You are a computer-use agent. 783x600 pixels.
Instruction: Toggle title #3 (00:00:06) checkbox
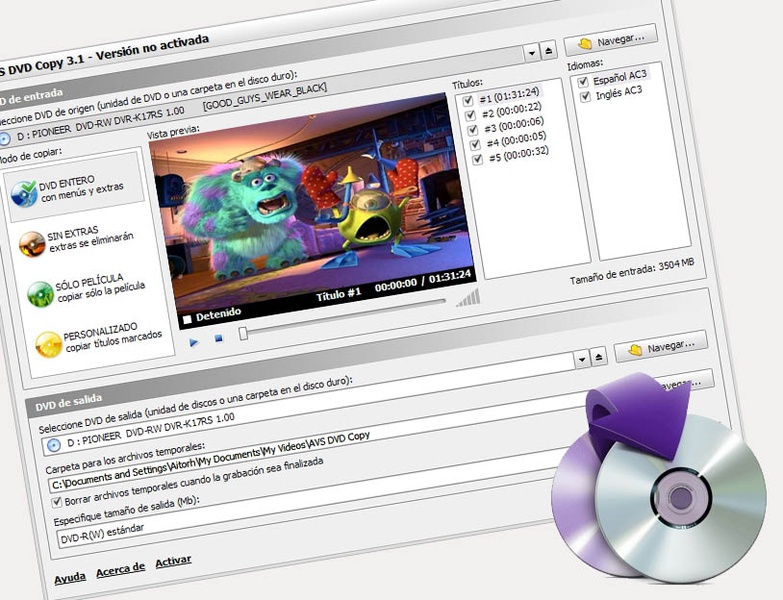coord(472,130)
